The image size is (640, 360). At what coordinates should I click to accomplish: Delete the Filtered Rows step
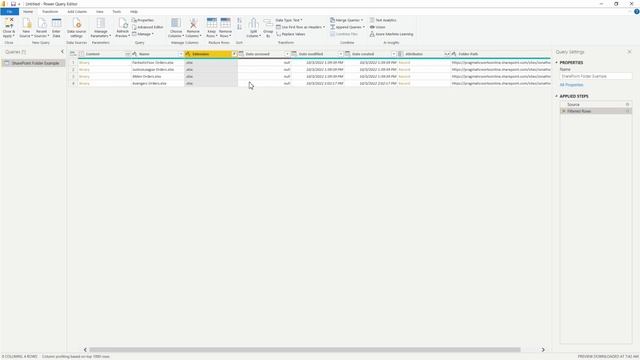click(x=564, y=111)
